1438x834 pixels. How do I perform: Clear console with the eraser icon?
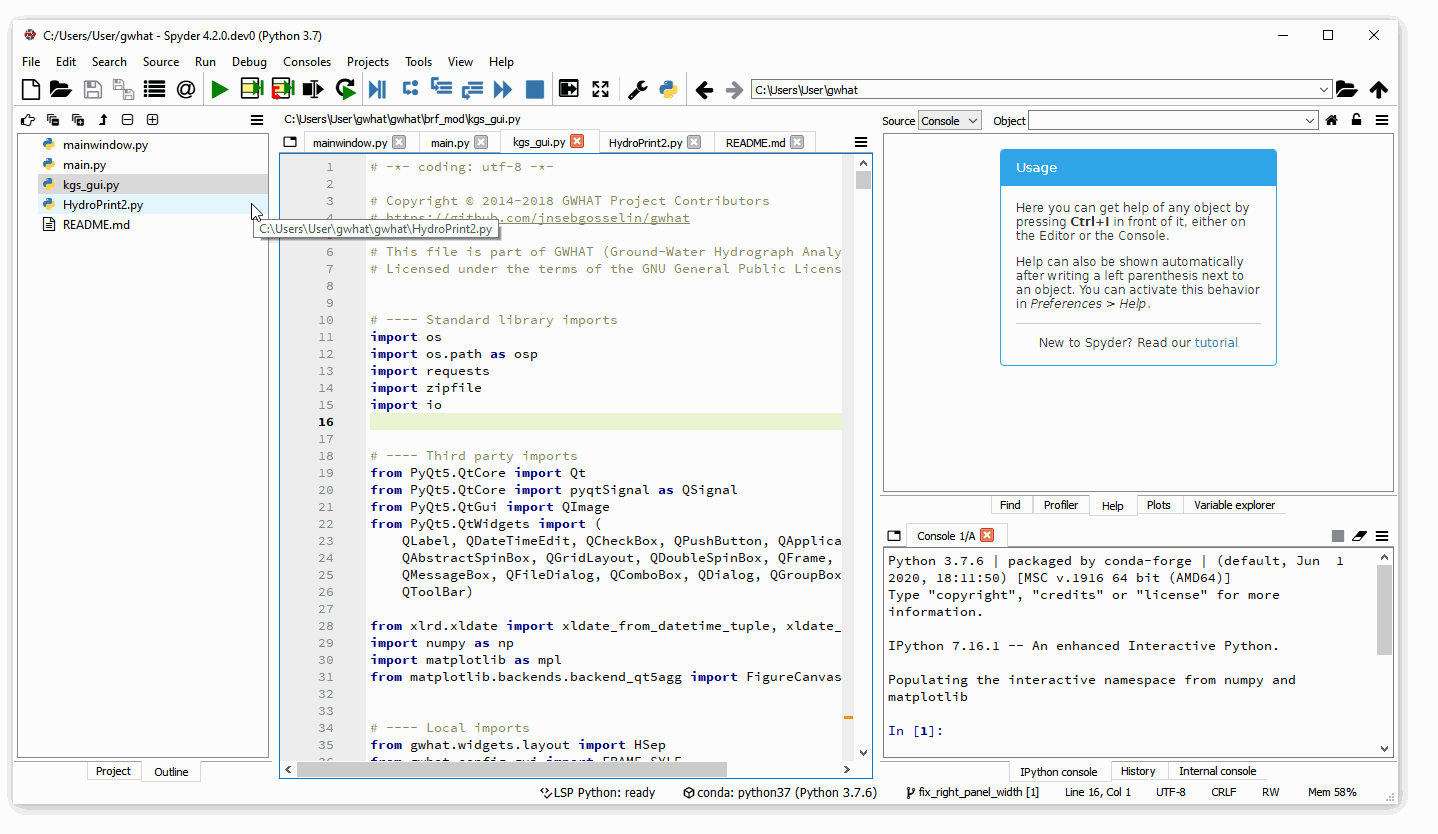point(1359,536)
